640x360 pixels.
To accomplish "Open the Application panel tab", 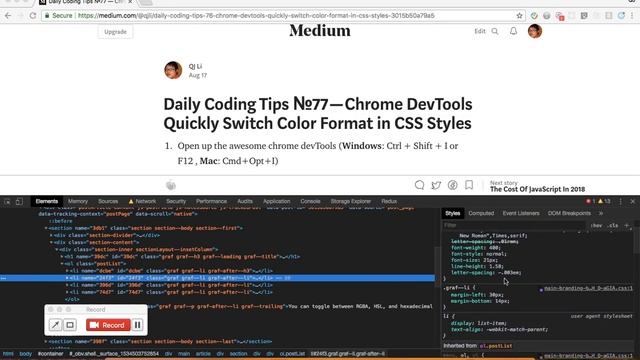I will (276, 201).
